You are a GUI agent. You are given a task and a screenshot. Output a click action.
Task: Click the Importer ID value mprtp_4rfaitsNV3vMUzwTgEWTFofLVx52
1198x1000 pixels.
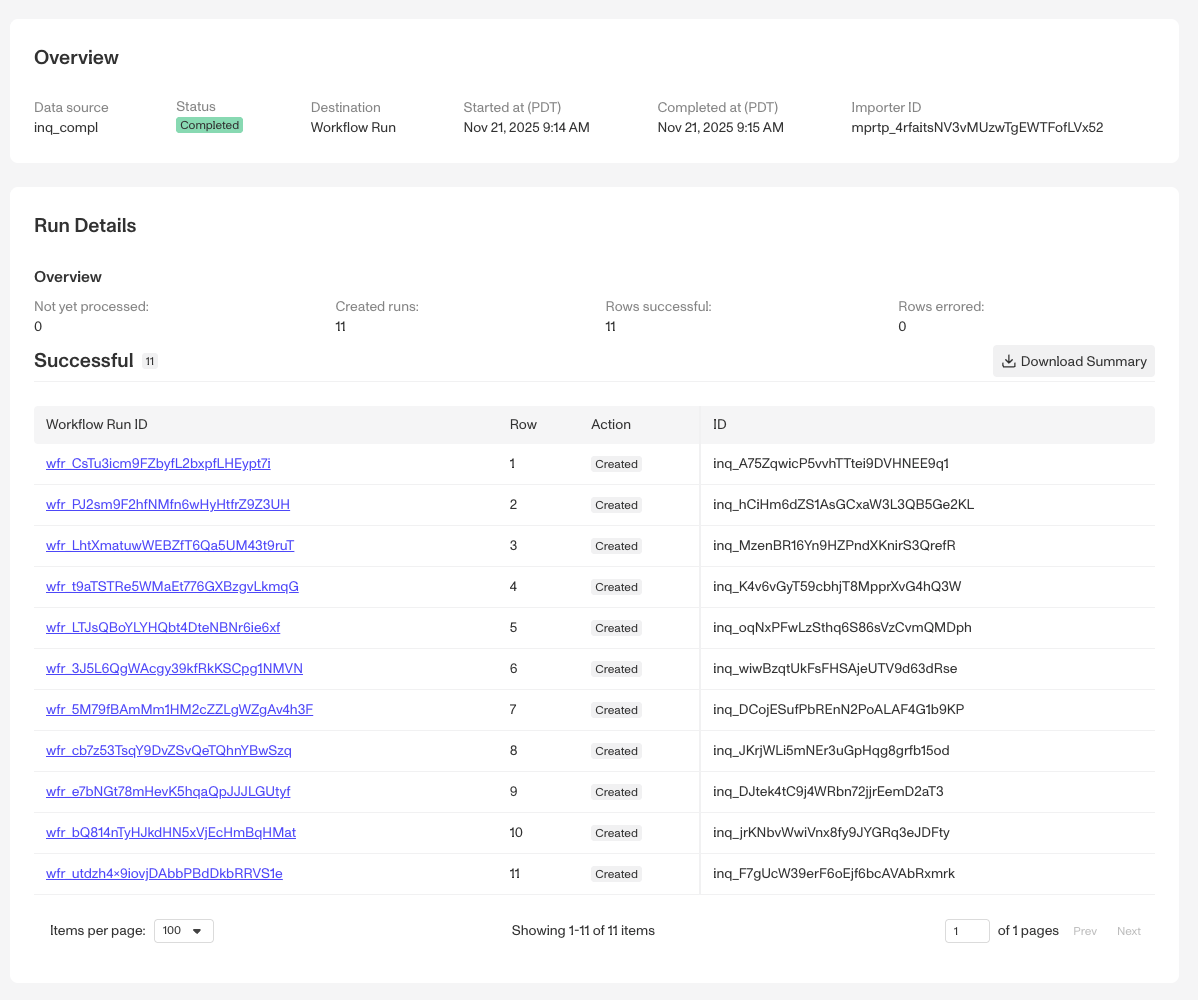pos(977,128)
